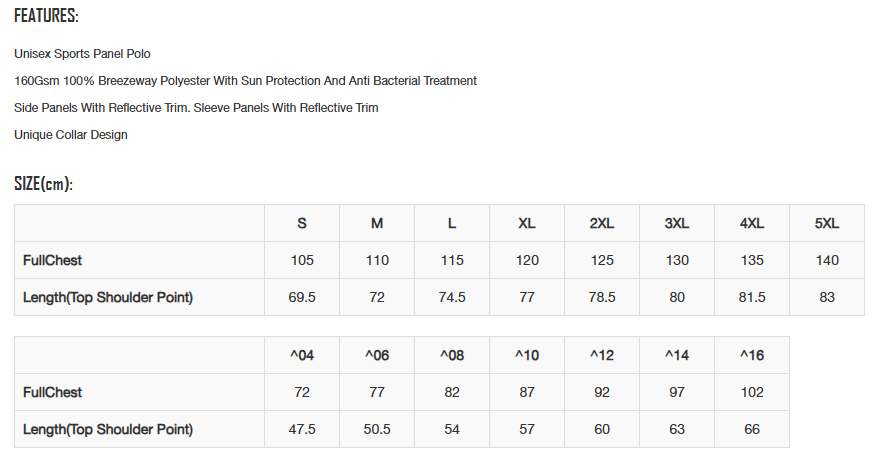Click the 3XL column header cell
Image resolution: width=873 pixels, height=459 pixels.
click(677, 223)
